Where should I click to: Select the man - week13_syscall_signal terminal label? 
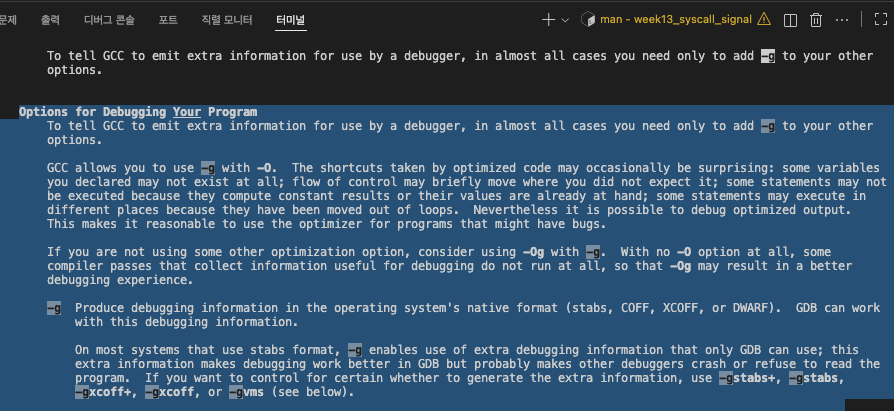676,20
